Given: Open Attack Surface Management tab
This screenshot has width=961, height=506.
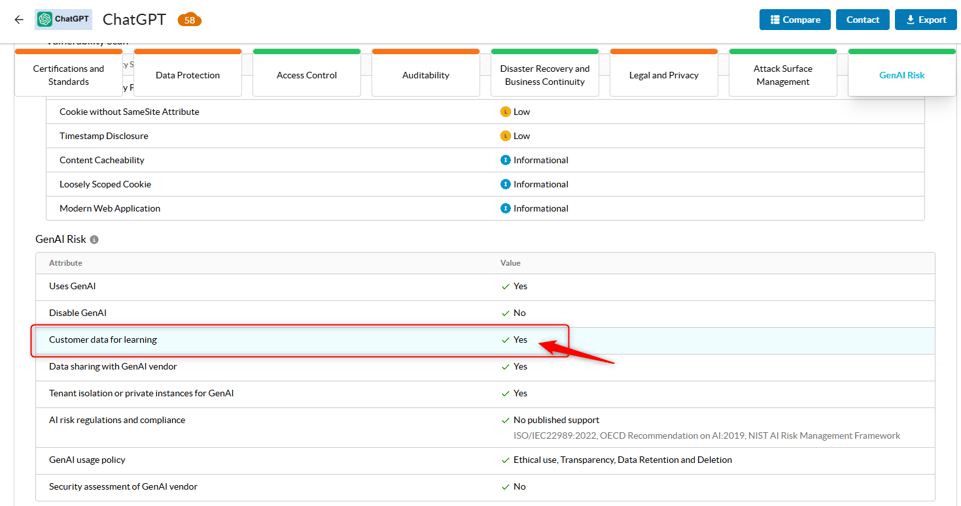Looking at the screenshot, I should tap(783, 75).
